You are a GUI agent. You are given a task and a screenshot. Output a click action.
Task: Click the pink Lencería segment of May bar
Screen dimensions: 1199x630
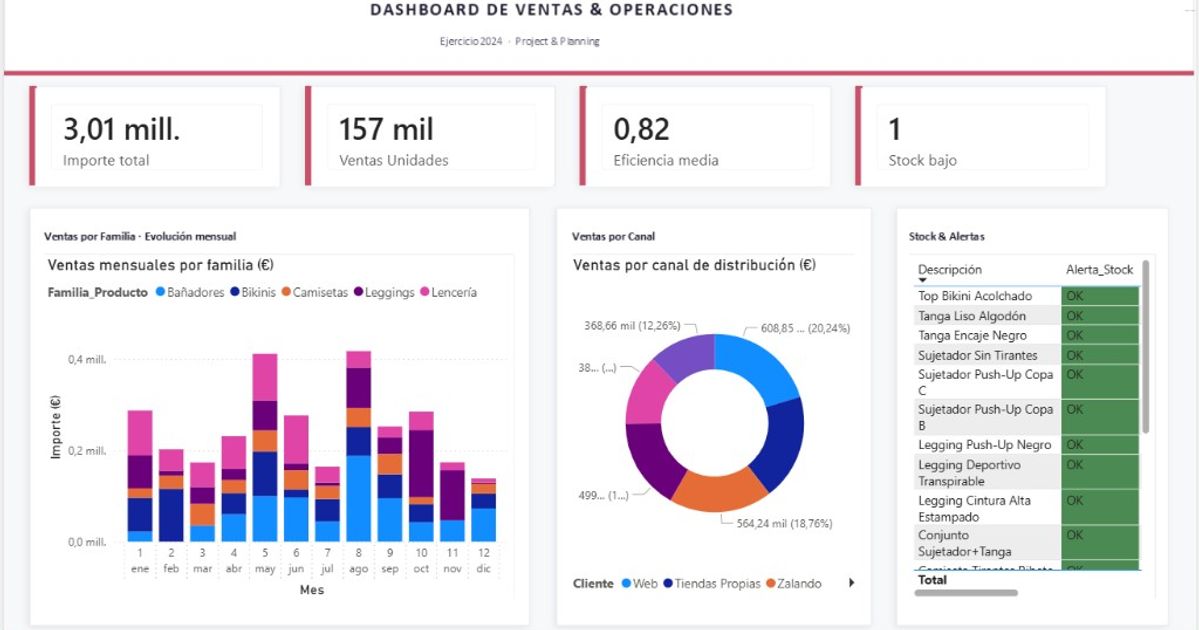tap(265, 377)
